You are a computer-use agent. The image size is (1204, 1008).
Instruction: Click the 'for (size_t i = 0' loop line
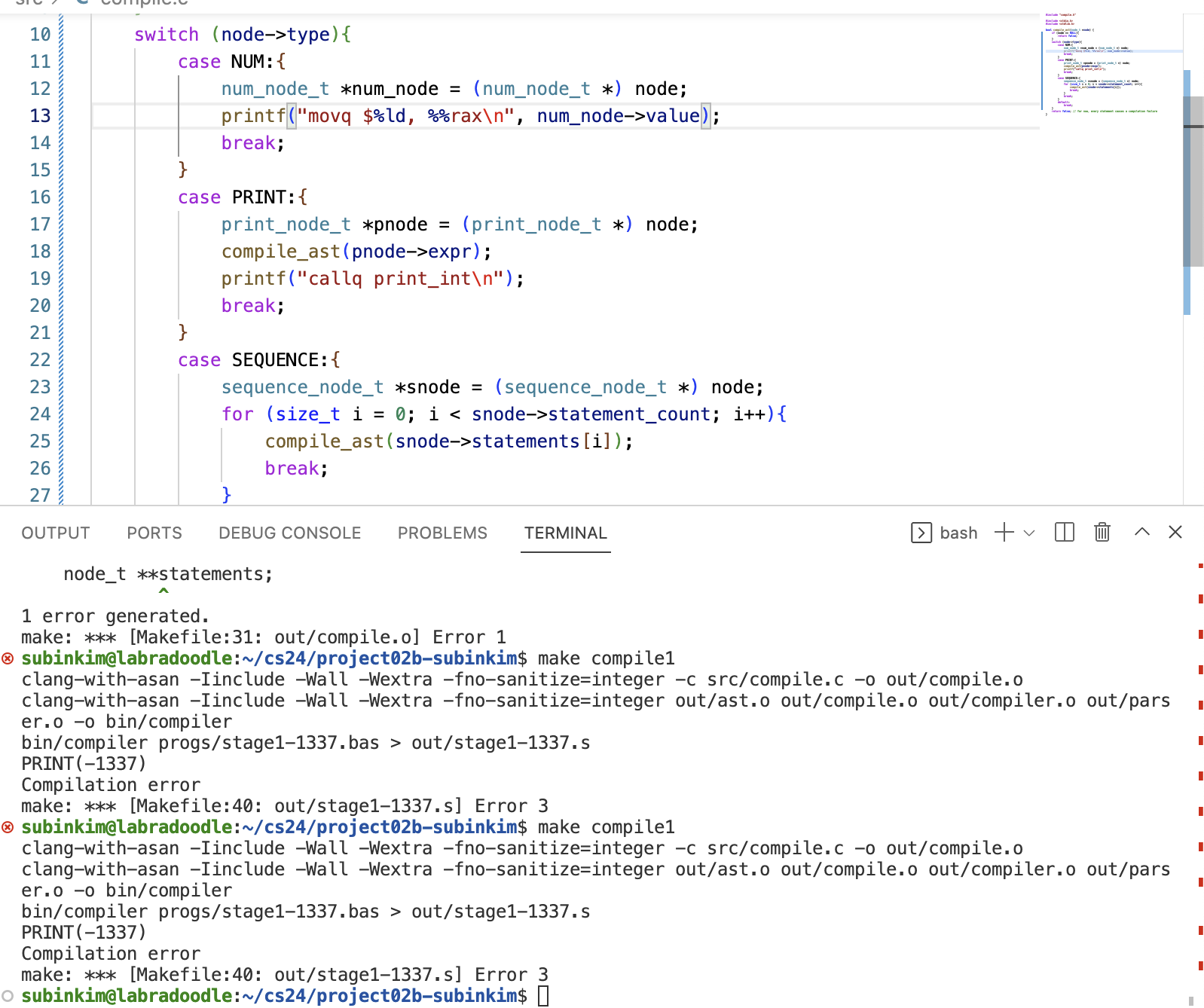[504, 414]
